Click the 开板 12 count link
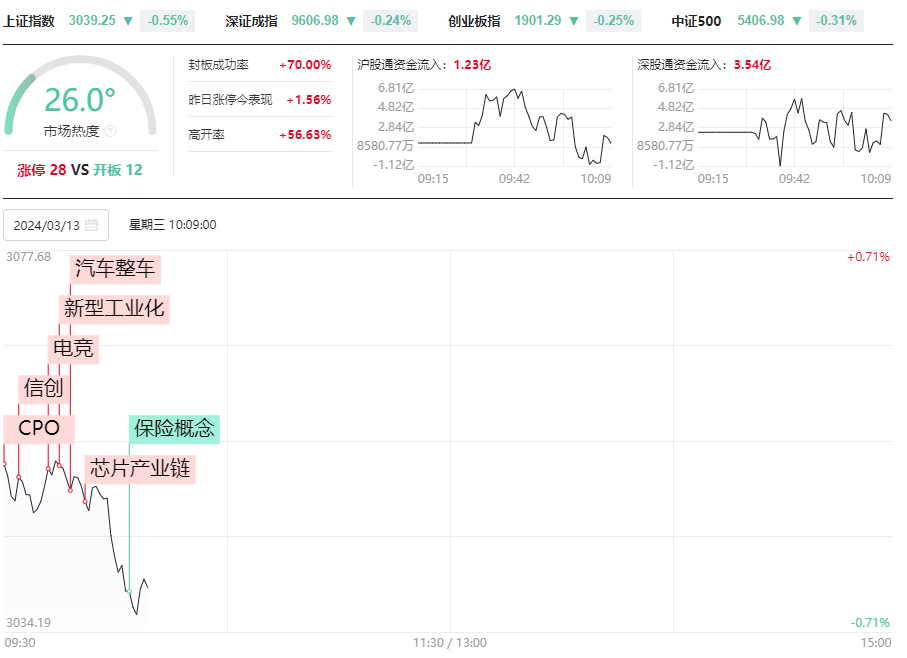907x658 pixels. (x=118, y=170)
